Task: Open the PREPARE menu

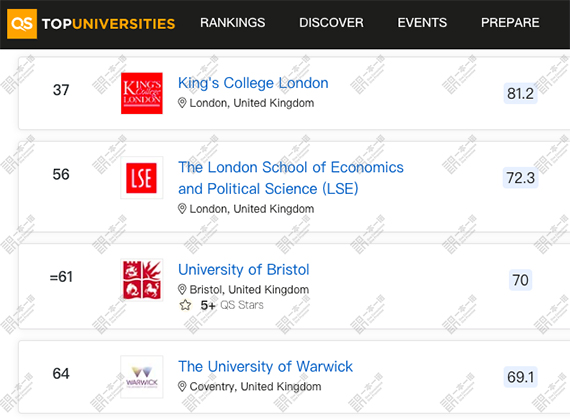Action: click(x=510, y=23)
